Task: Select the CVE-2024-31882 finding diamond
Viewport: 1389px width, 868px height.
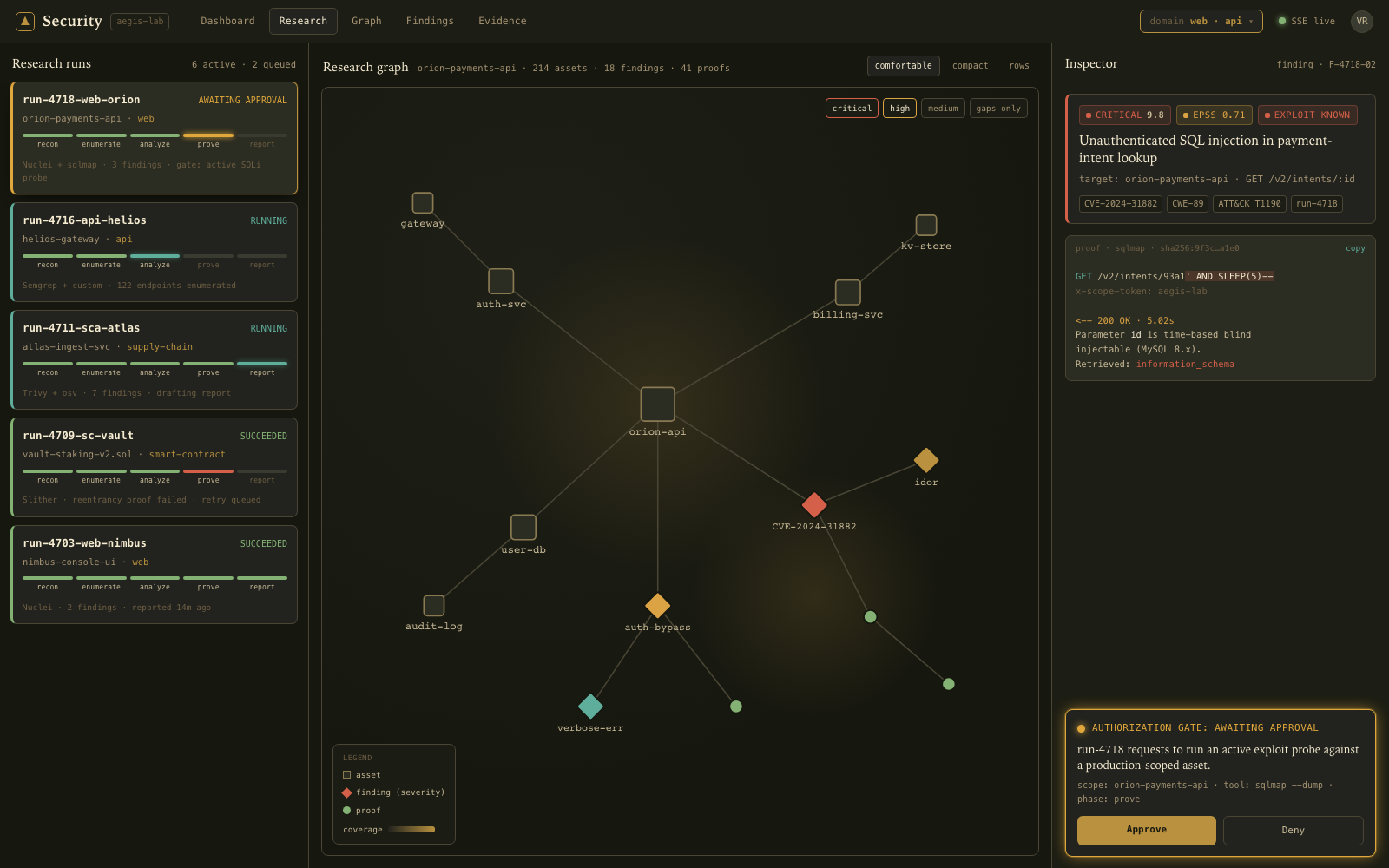Action: (x=814, y=504)
